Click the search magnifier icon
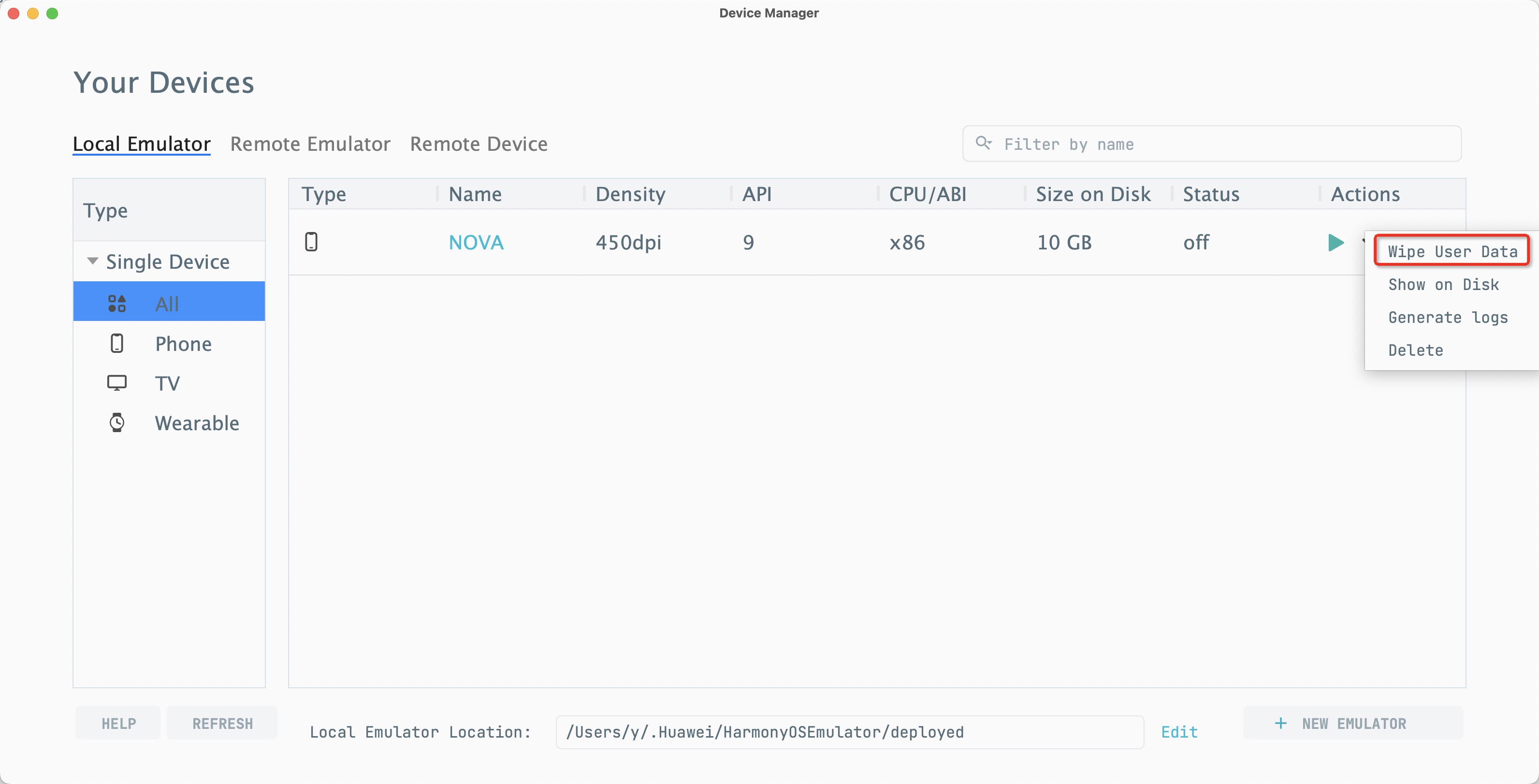Image resolution: width=1539 pixels, height=784 pixels. click(x=983, y=143)
